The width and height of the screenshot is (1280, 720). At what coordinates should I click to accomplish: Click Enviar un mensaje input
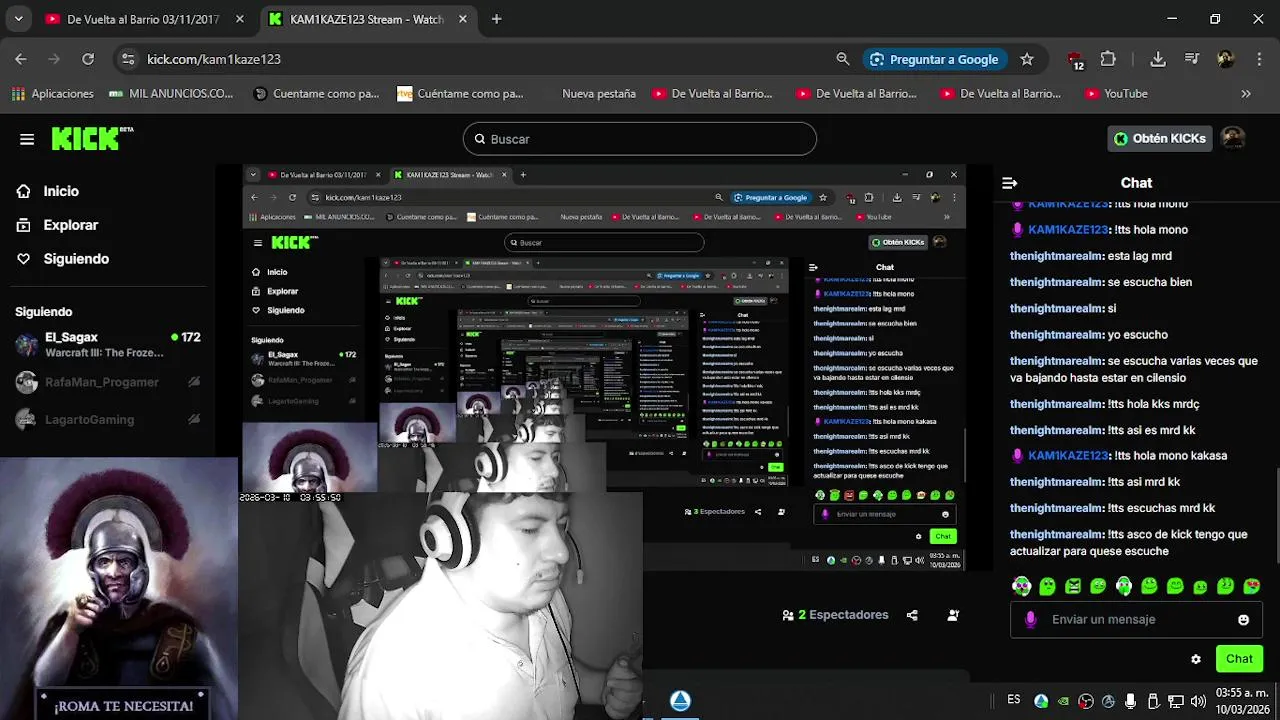point(1135,619)
